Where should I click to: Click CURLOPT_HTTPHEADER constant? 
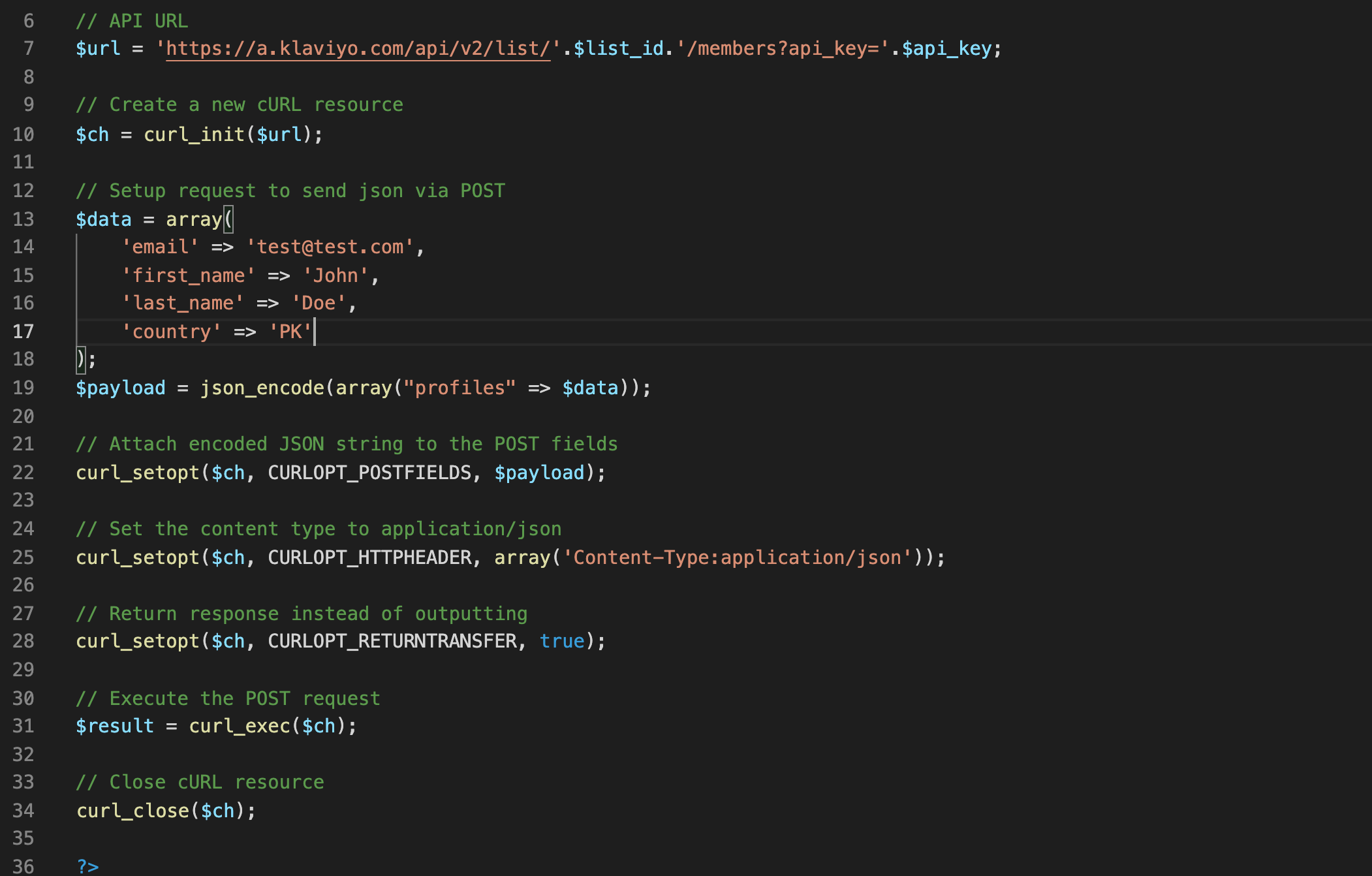click(369, 557)
